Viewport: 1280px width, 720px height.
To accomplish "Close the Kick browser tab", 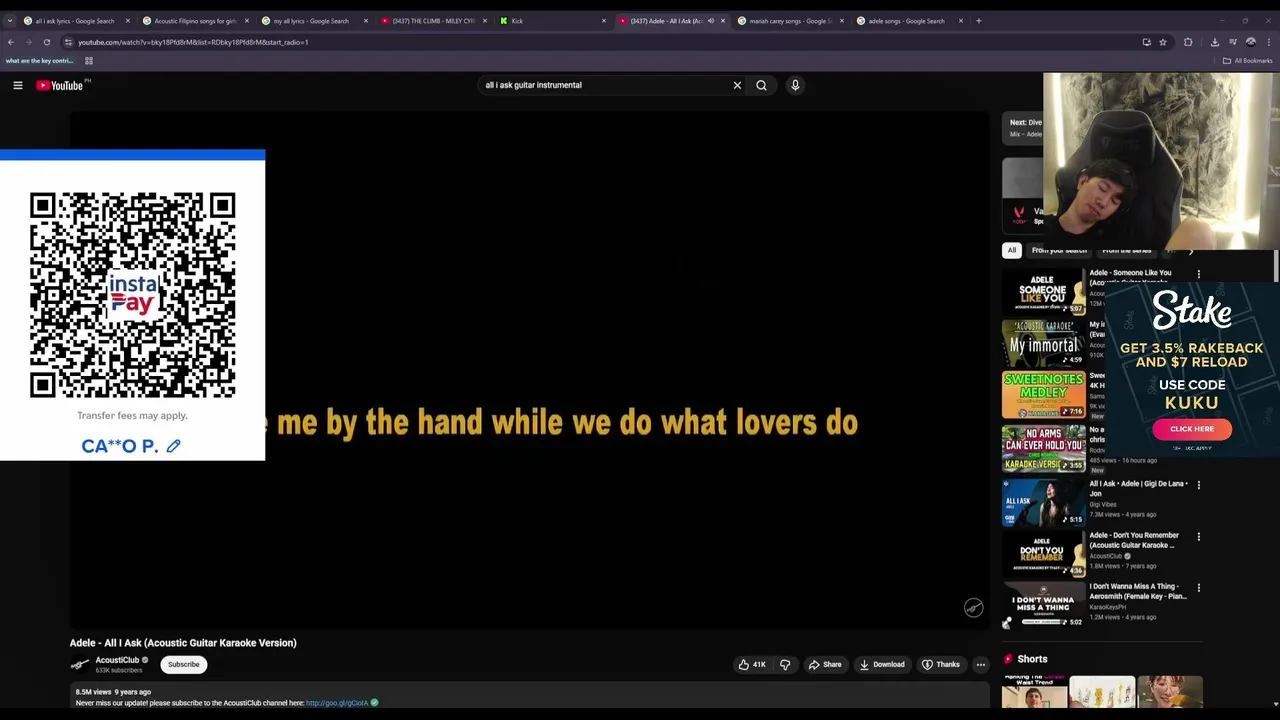I will [x=603, y=21].
